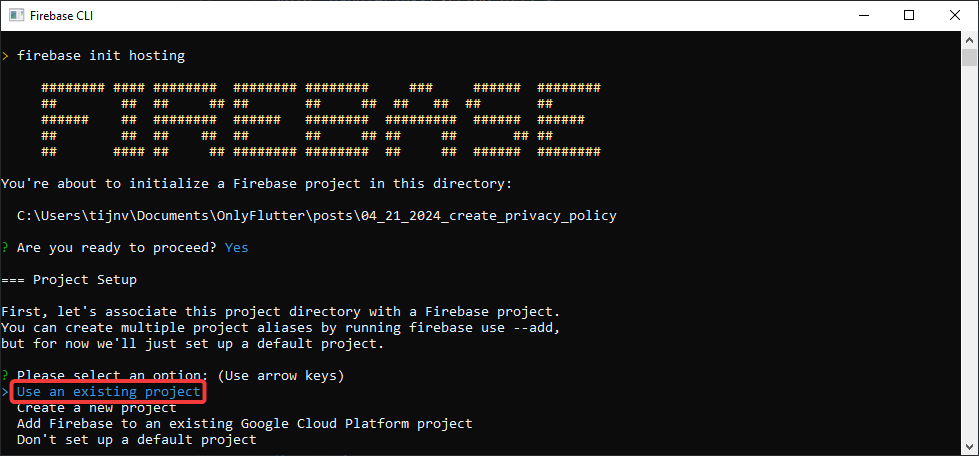This screenshot has height=456, width=979.
Task: Select 'Add Firebase to an existing Google Cloud Platform project'
Action: click(245, 424)
